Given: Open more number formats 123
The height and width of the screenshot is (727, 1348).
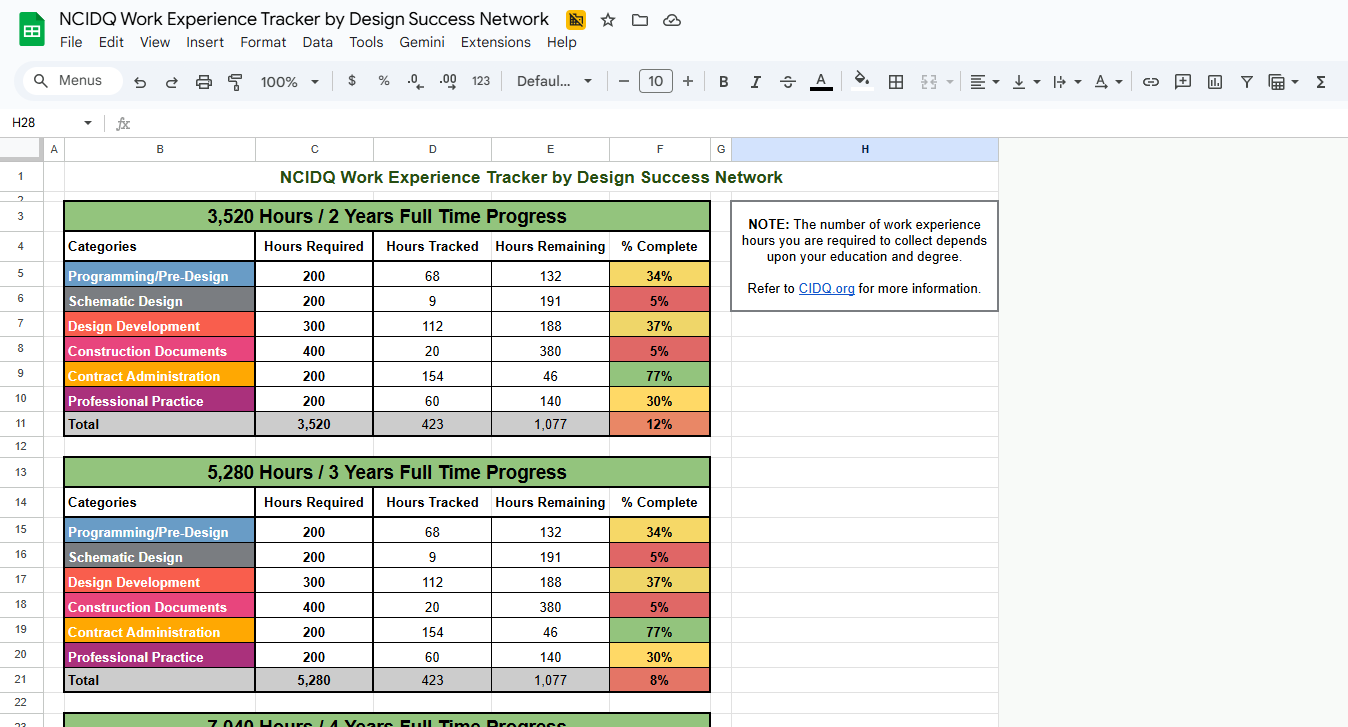Looking at the screenshot, I should 481,81.
